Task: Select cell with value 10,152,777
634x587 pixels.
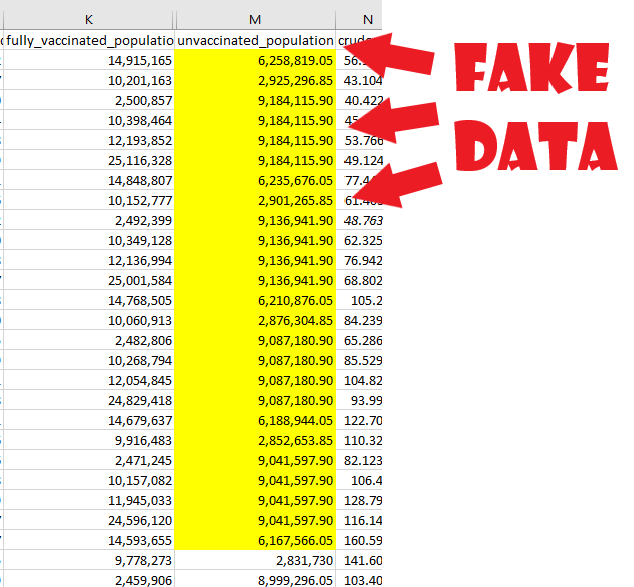Action: pyautogui.click(x=89, y=200)
